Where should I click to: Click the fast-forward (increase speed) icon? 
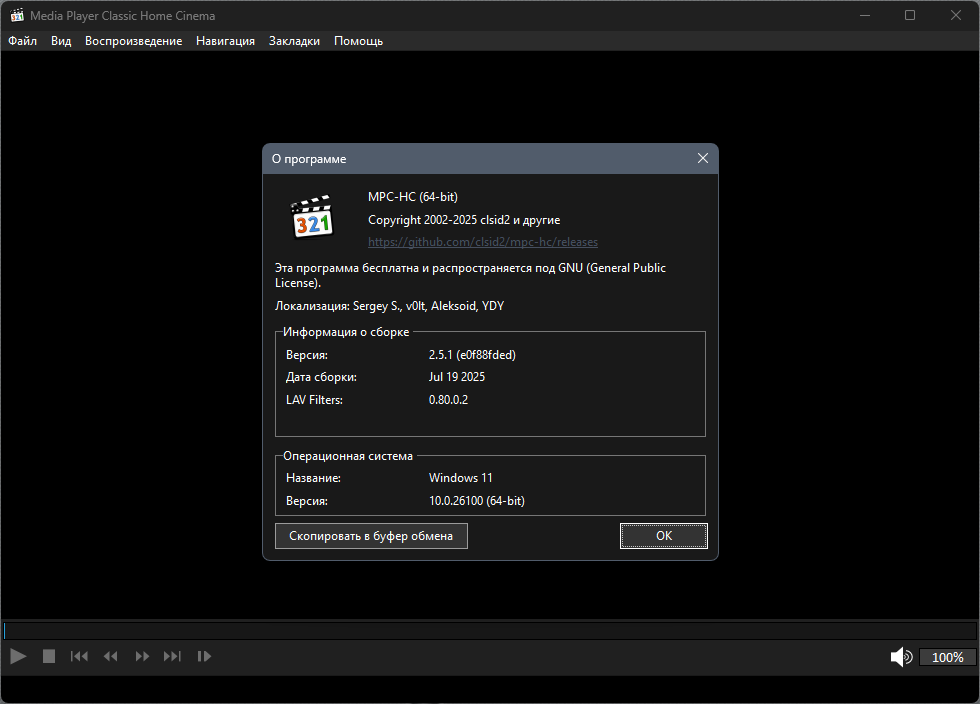[142, 656]
